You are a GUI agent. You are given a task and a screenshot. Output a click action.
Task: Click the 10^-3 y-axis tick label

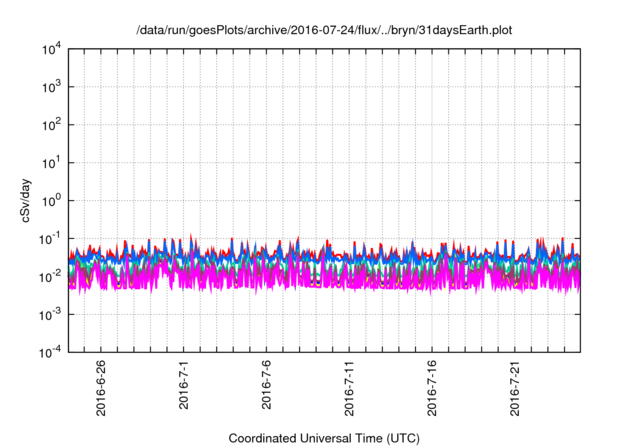click(x=51, y=315)
